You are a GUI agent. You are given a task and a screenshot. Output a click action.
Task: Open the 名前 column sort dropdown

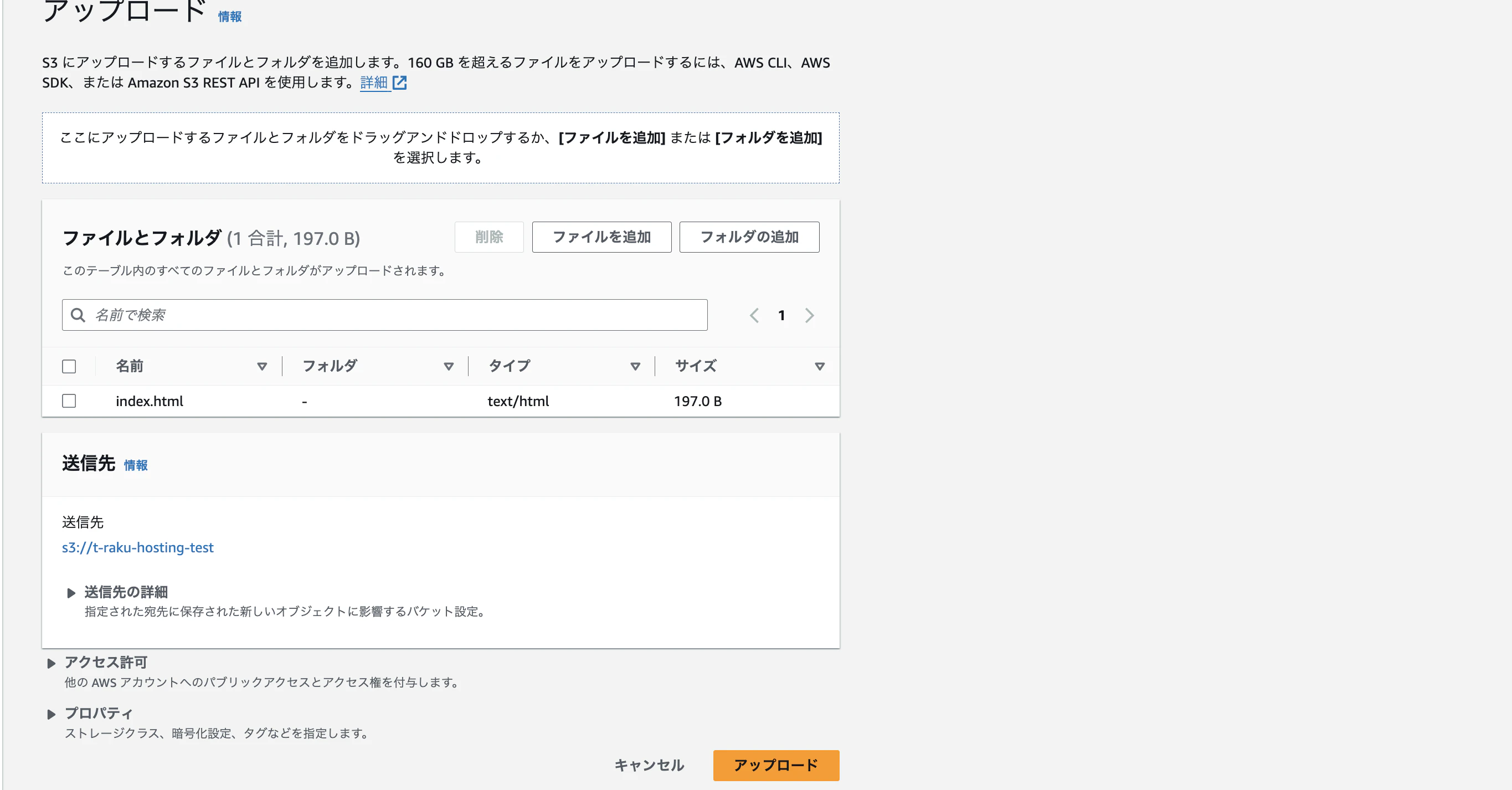point(263,366)
